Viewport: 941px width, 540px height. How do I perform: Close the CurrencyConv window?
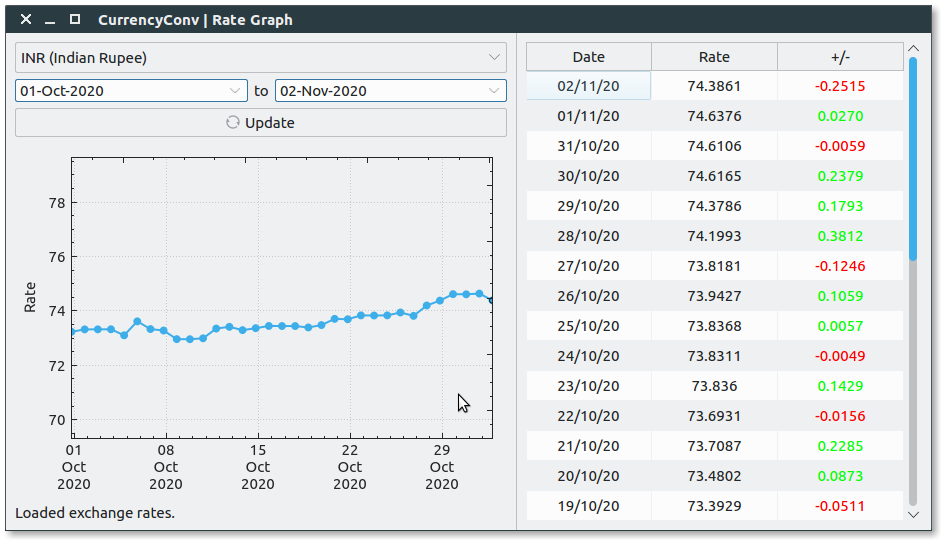click(x=27, y=20)
